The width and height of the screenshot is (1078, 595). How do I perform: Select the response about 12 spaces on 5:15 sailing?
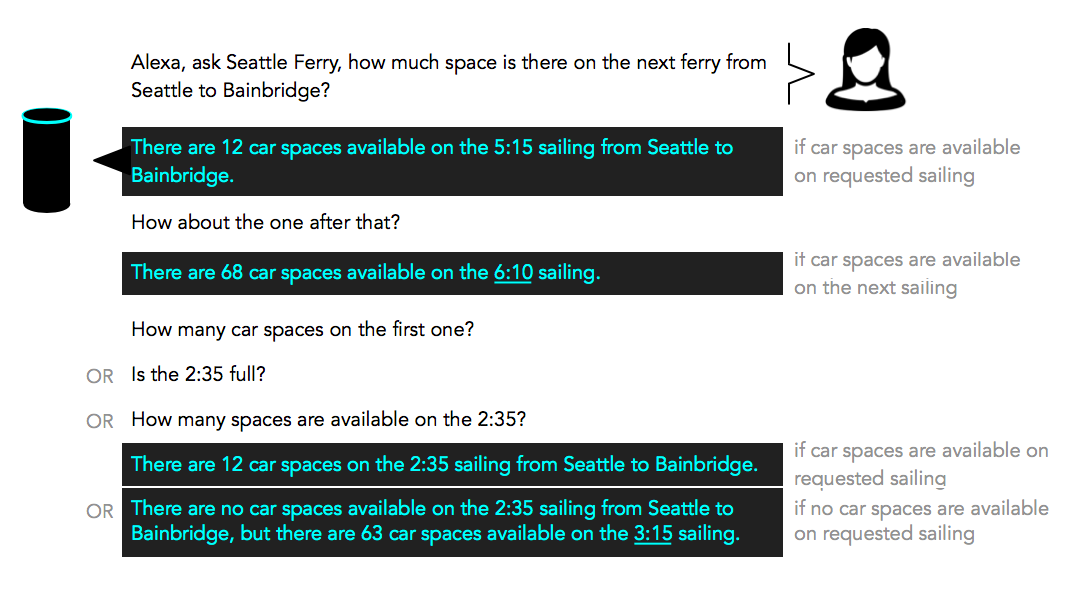coord(452,162)
